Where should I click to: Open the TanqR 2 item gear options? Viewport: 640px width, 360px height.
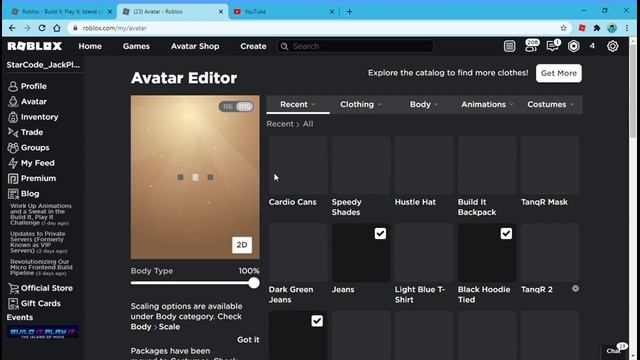[575, 289]
